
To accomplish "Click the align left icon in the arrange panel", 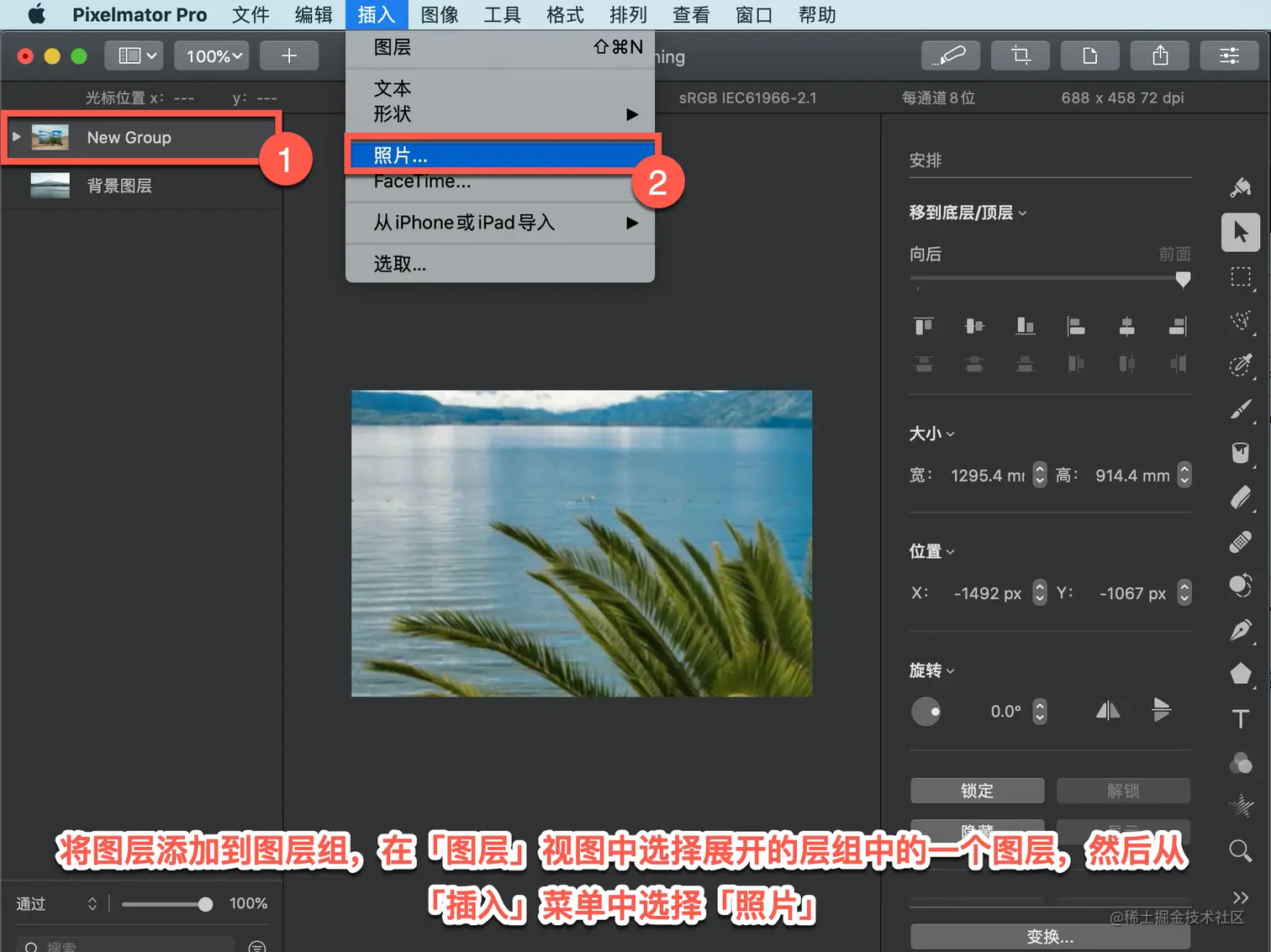I will pyautogui.click(x=1076, y=328).
